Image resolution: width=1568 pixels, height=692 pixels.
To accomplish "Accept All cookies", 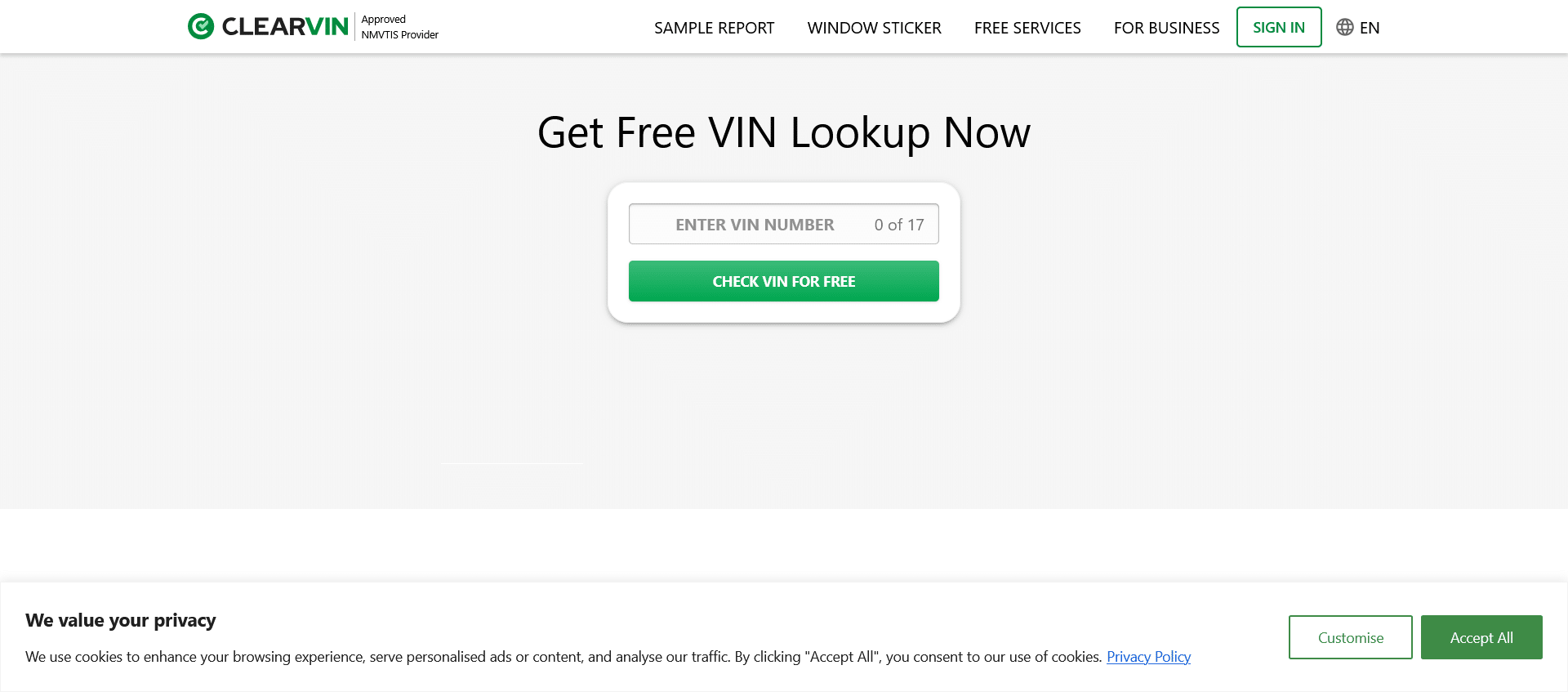I will (x=1481, y=637).
